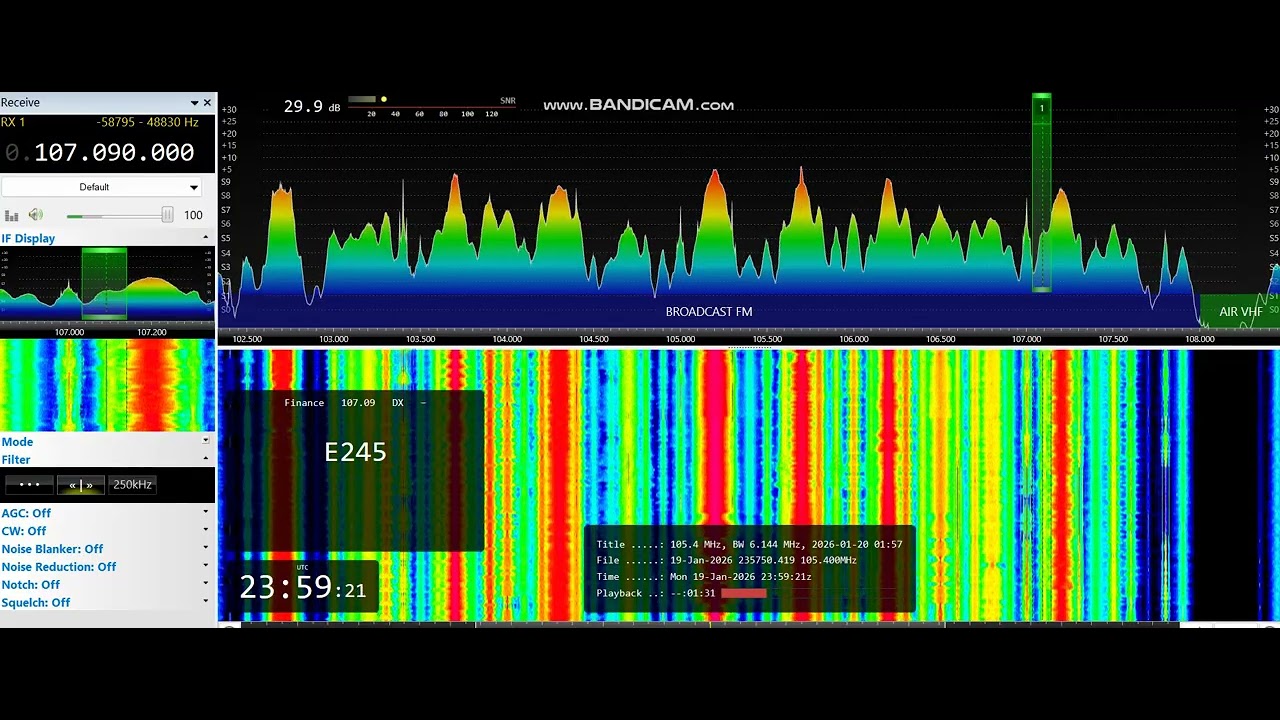Click the audio spectrum bars icon

pyautogui.click(x=12, y=215)
